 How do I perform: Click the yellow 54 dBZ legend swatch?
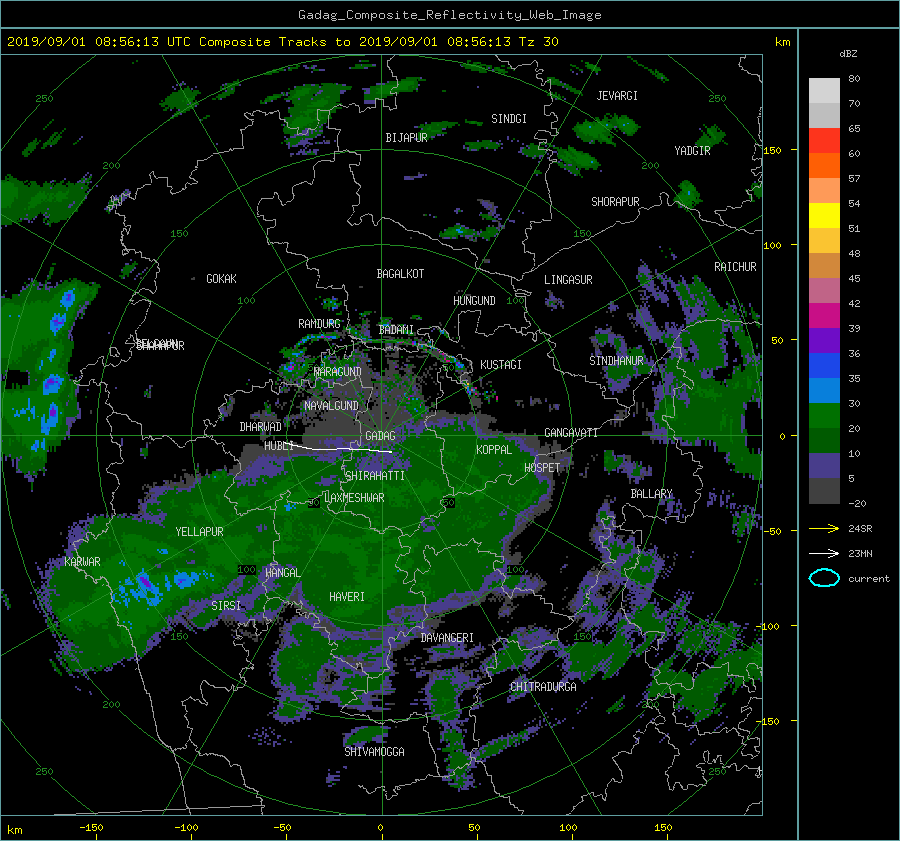click(x=824, y=215)
